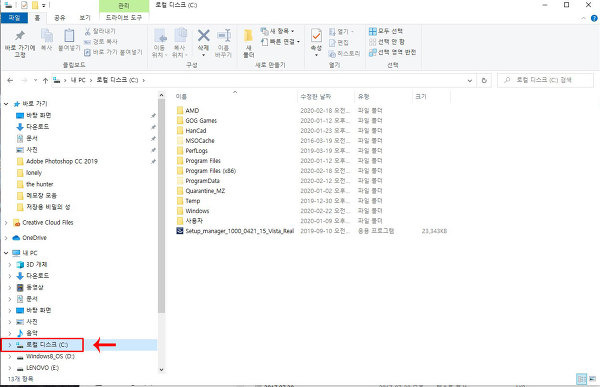600x387 pixels.
Task: Open the Drive Tools (드라이브 도구) tab
Action: (124, 18)
